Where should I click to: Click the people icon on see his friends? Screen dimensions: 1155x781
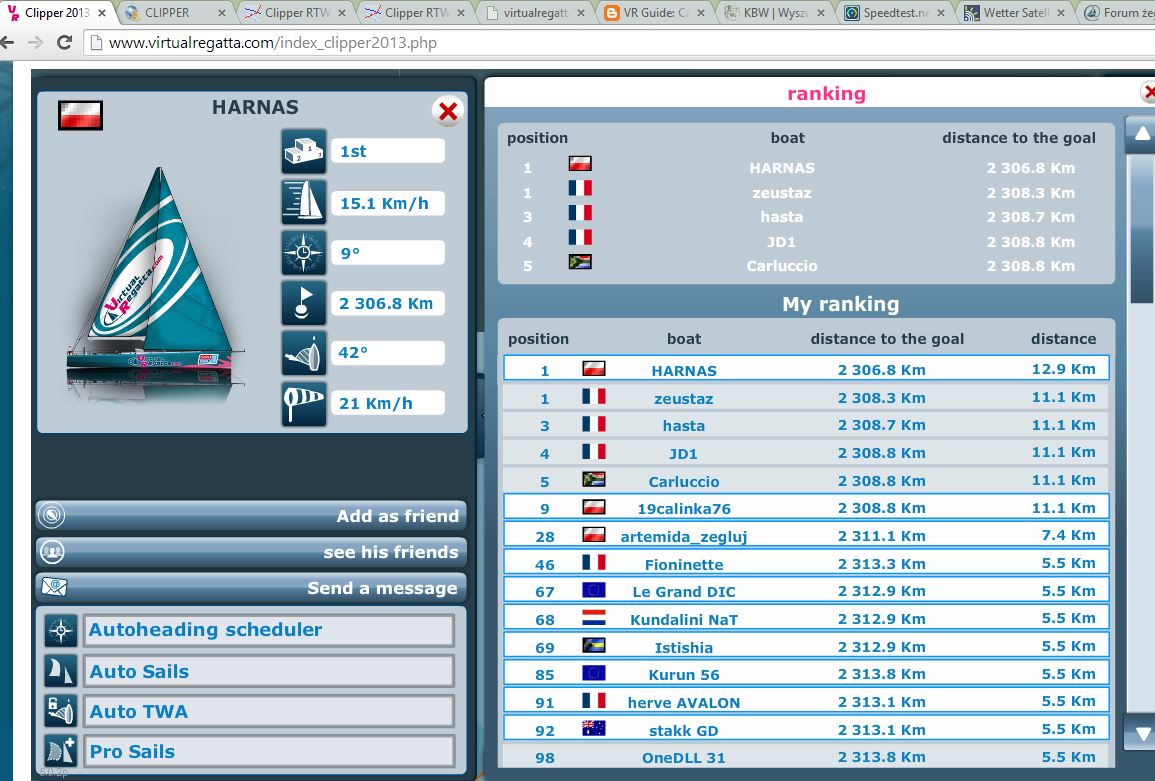[52, 551]
